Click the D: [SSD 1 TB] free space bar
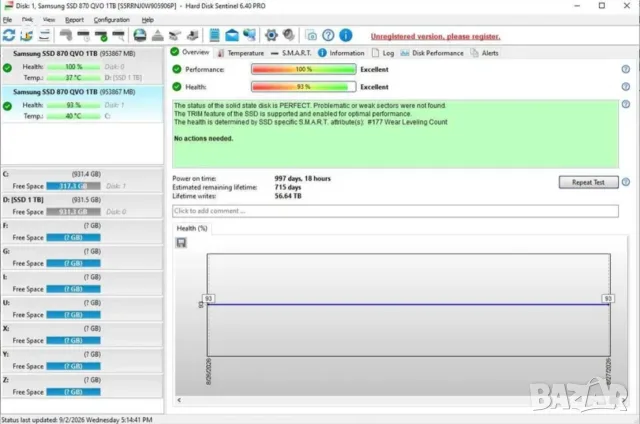This screenshot has height=424, width=640. point(73,212)
